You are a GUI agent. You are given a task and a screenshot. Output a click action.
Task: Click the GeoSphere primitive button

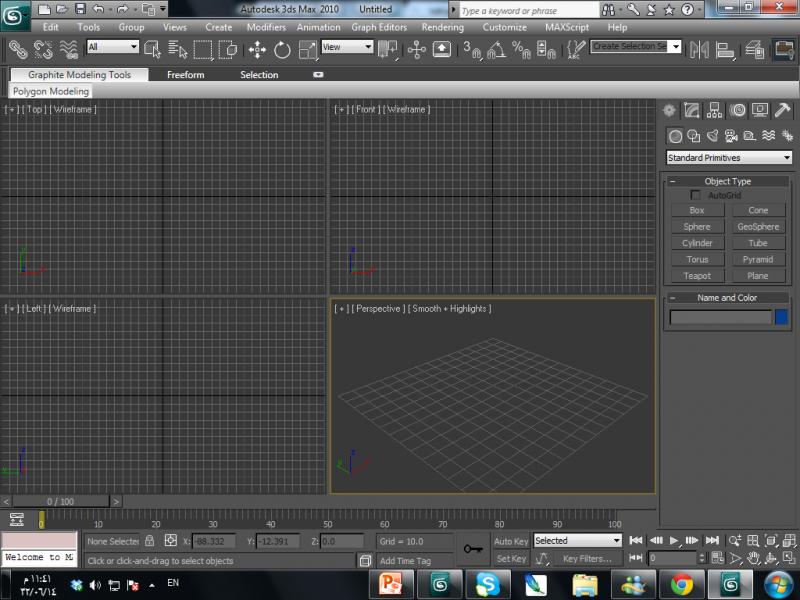[x=758, y=227]
